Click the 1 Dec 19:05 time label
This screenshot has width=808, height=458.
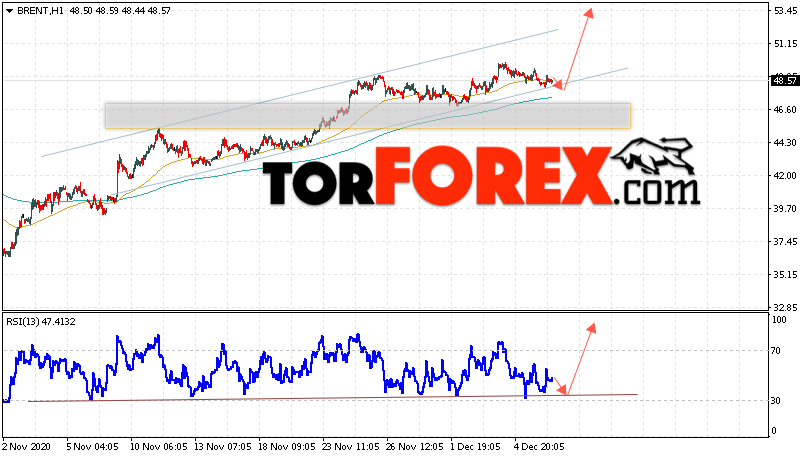pos(475,447)
